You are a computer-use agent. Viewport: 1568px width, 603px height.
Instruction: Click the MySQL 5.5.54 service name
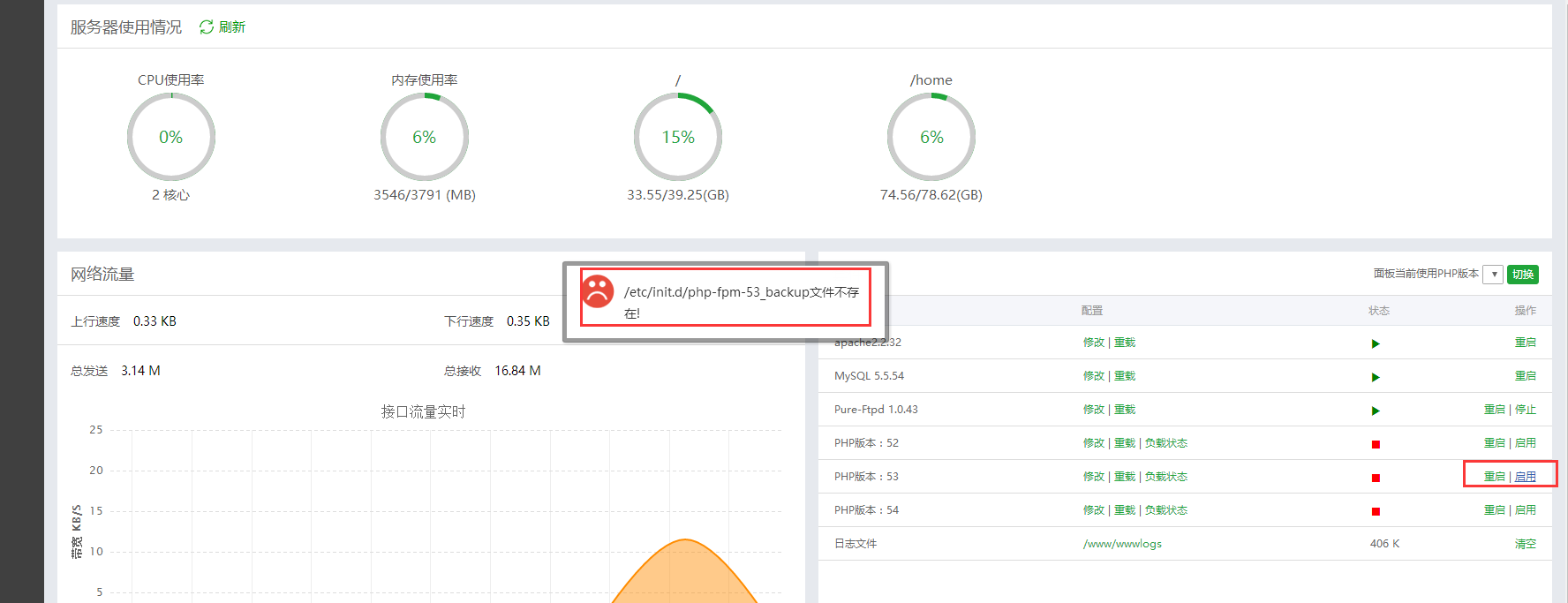(869, 376)
